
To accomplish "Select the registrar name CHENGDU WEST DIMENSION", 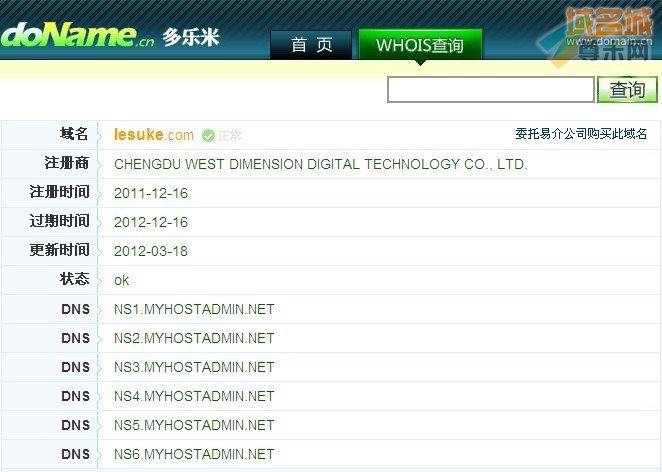I will pos(320,164).
